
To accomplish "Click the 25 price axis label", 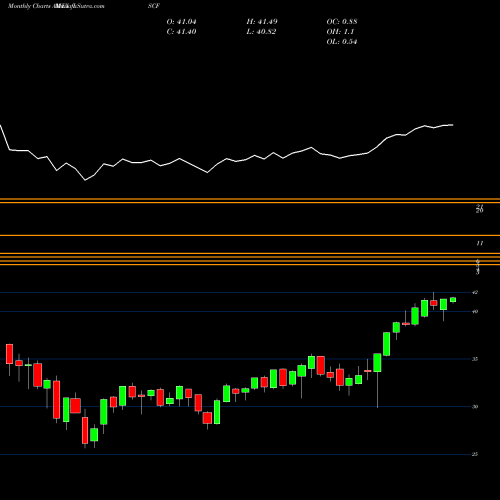I will click(x=475, y=454).
